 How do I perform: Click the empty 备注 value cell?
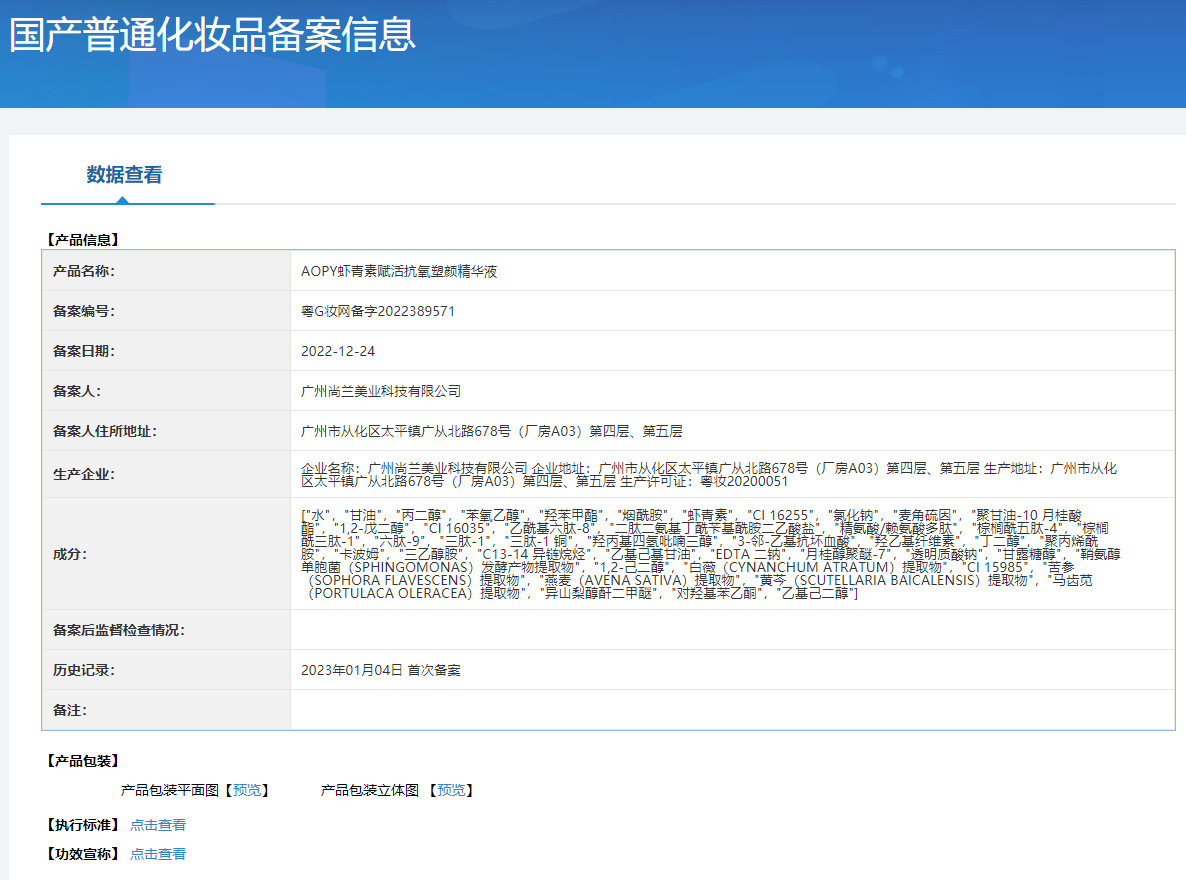click(x=730, y=710)
